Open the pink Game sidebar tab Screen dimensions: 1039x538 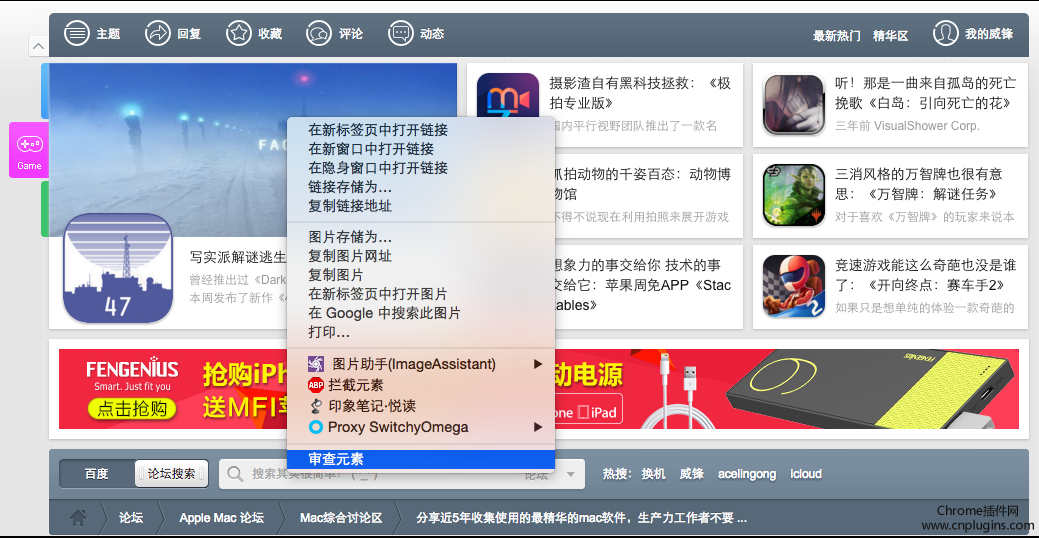click(x=29, y=150)
